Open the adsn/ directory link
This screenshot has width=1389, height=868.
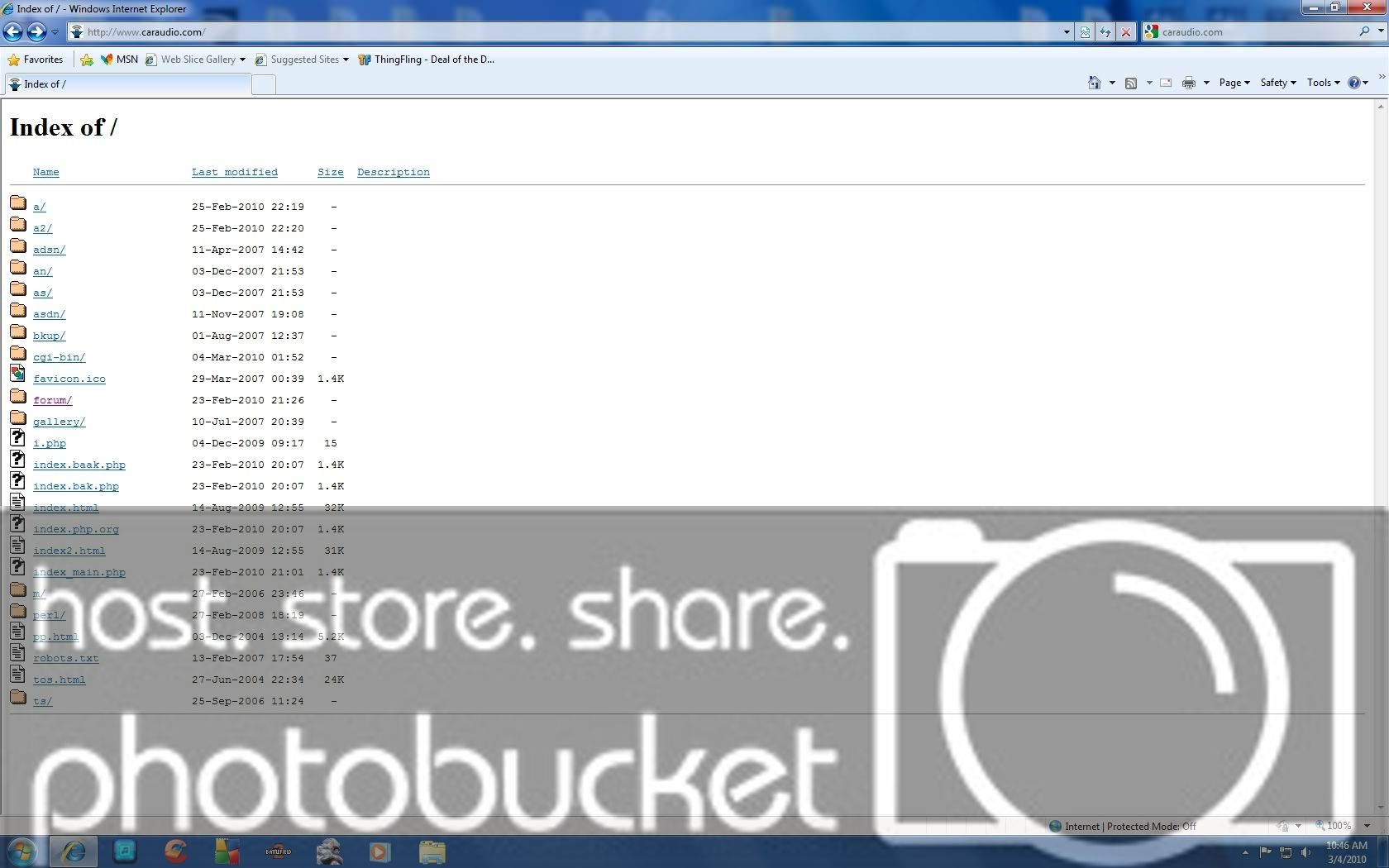[50, 250]
